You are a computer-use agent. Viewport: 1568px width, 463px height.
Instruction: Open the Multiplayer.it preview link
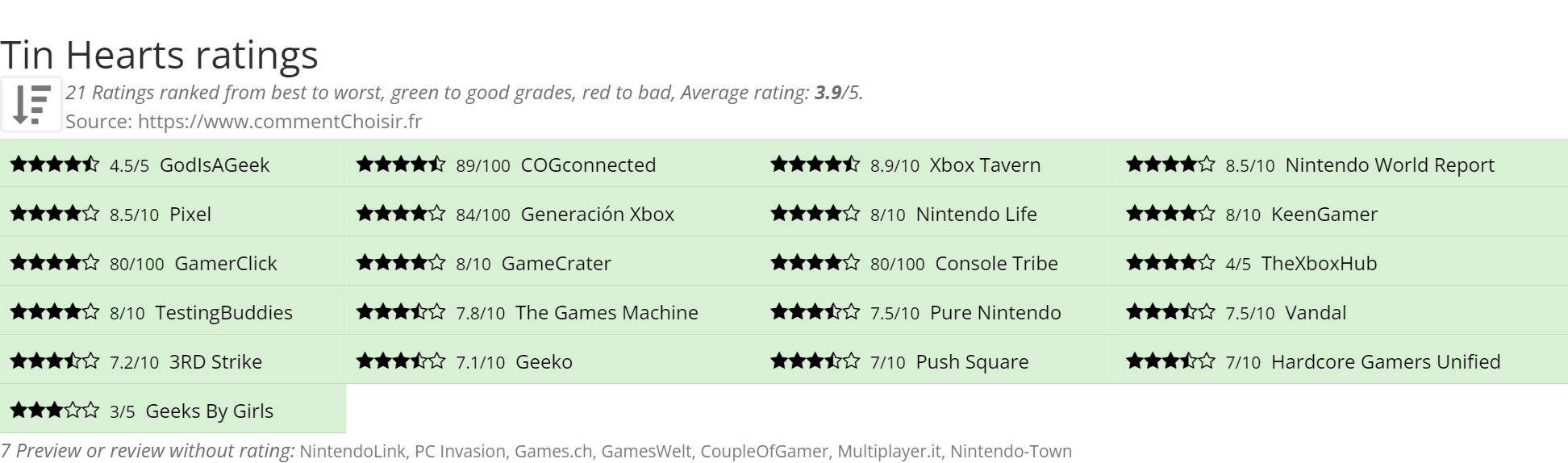[889, 451]
